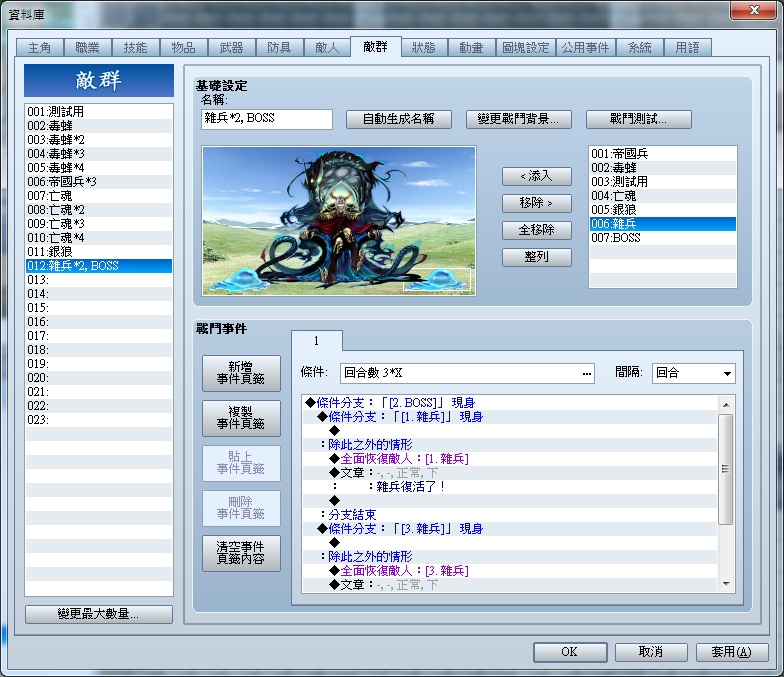Open the 武器 tab
Viewport: 784px width, 677px height.
point(232,48)
